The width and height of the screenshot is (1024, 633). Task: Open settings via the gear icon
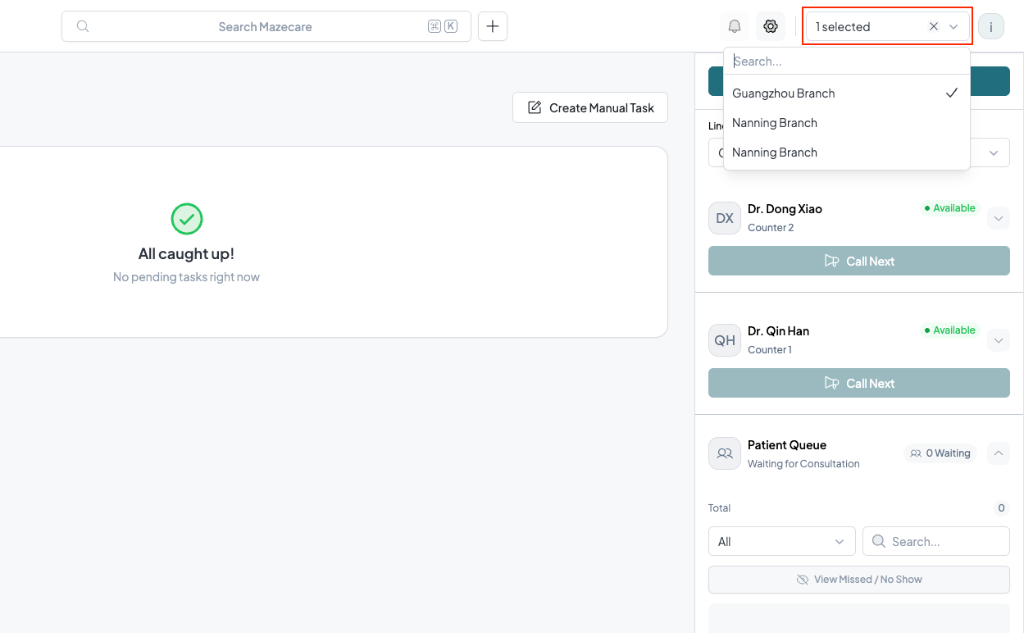point(771,26)
